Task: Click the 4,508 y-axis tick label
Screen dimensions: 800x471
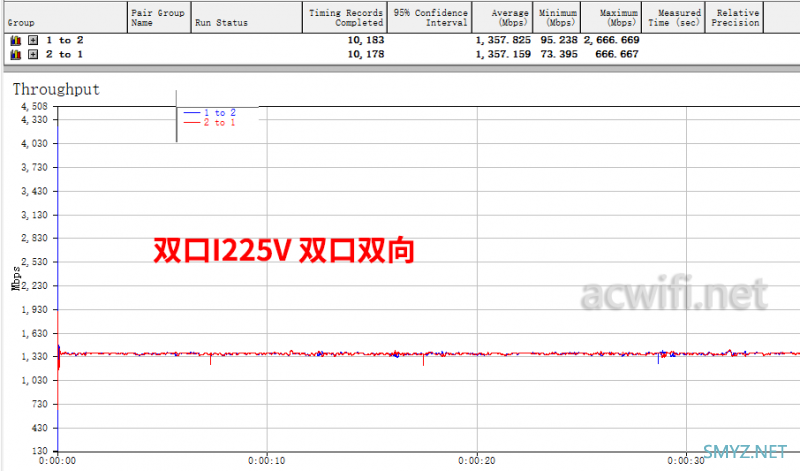Action: click(34, 106)
